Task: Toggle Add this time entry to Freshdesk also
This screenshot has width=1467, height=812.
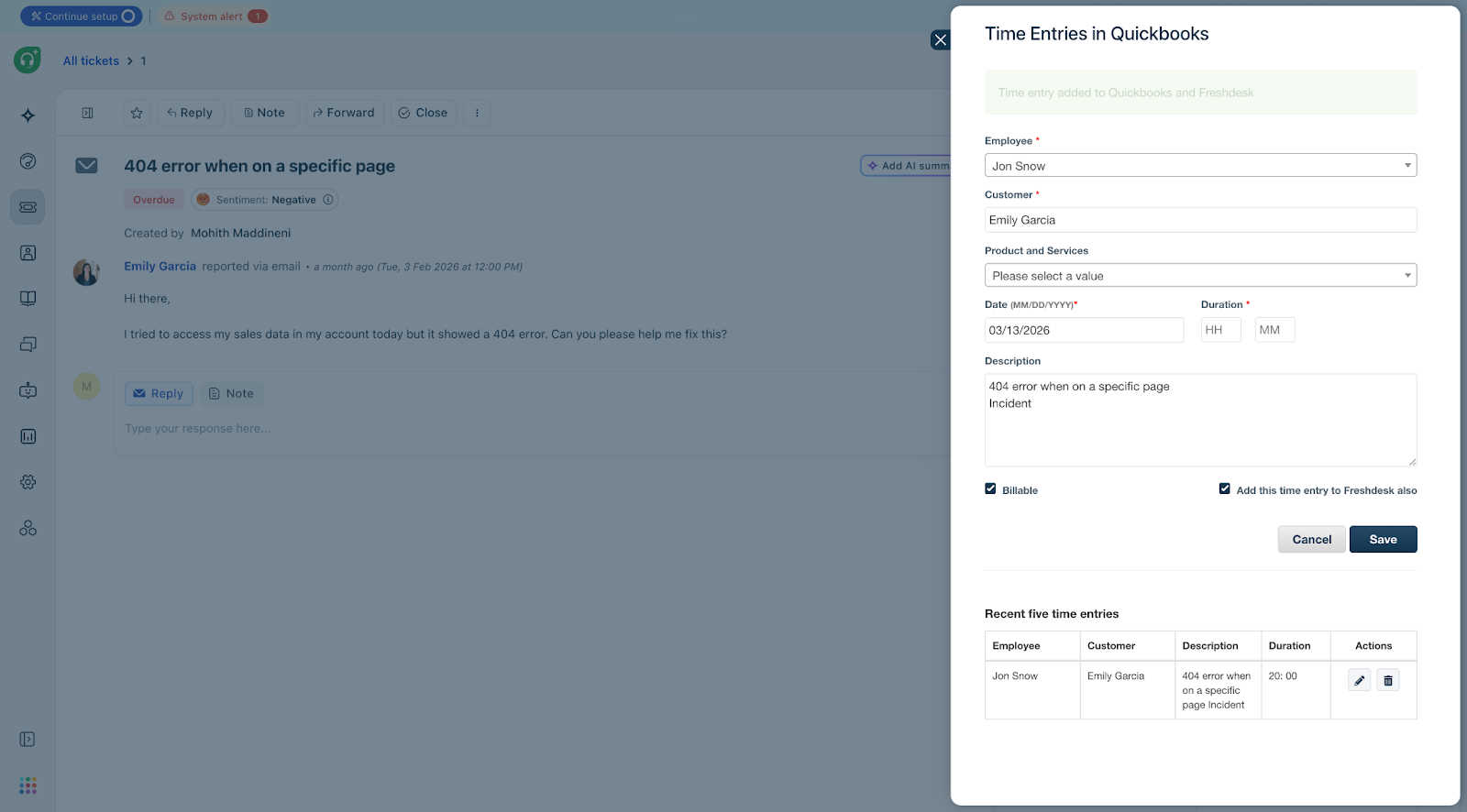Action: (x=1224, y=489)
